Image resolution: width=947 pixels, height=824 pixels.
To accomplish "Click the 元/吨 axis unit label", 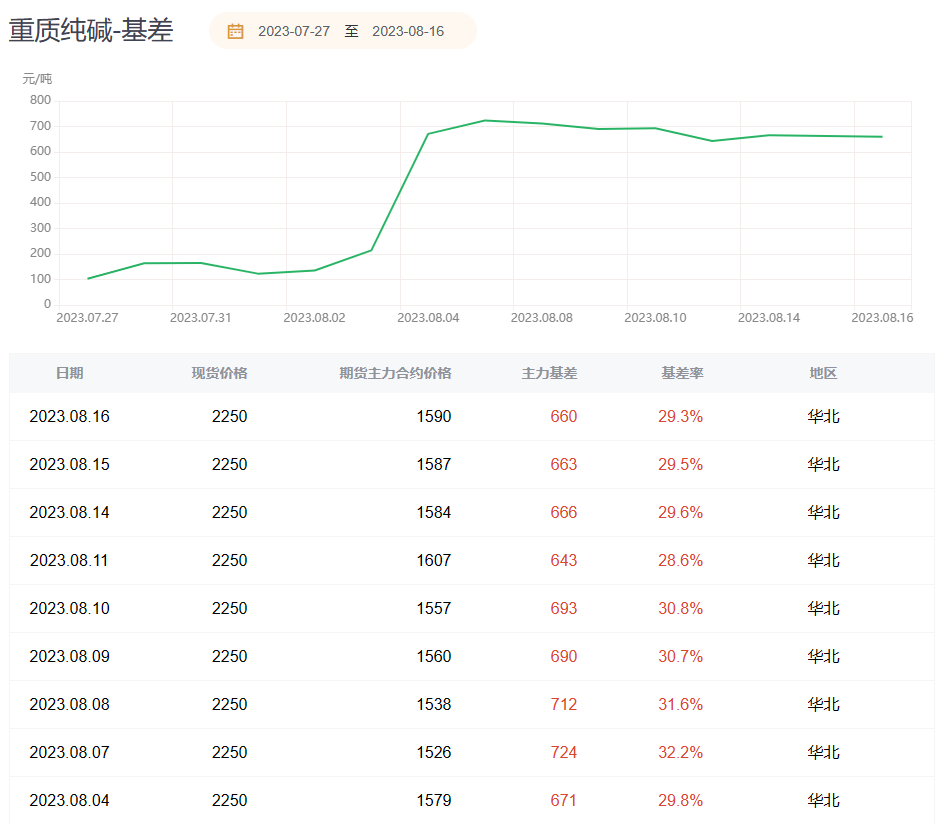I will point(37,79).
